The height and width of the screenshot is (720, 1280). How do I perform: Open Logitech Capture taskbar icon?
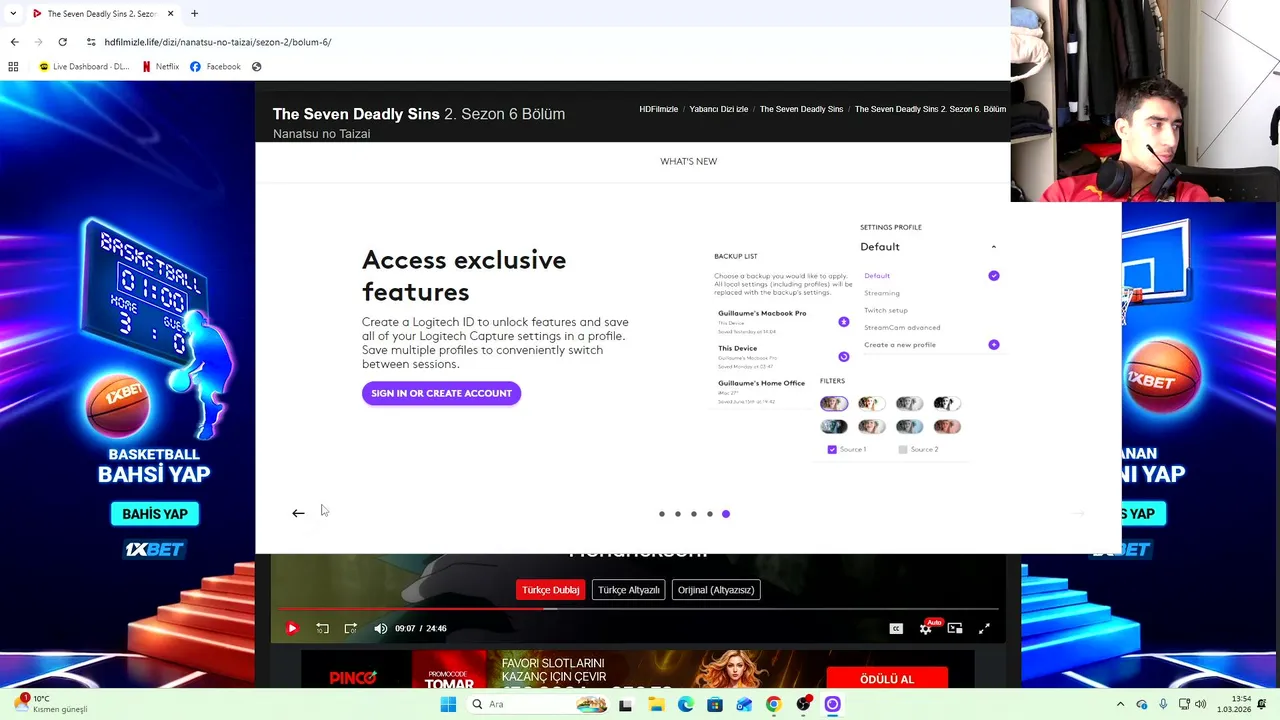click(x=832, y=704)
